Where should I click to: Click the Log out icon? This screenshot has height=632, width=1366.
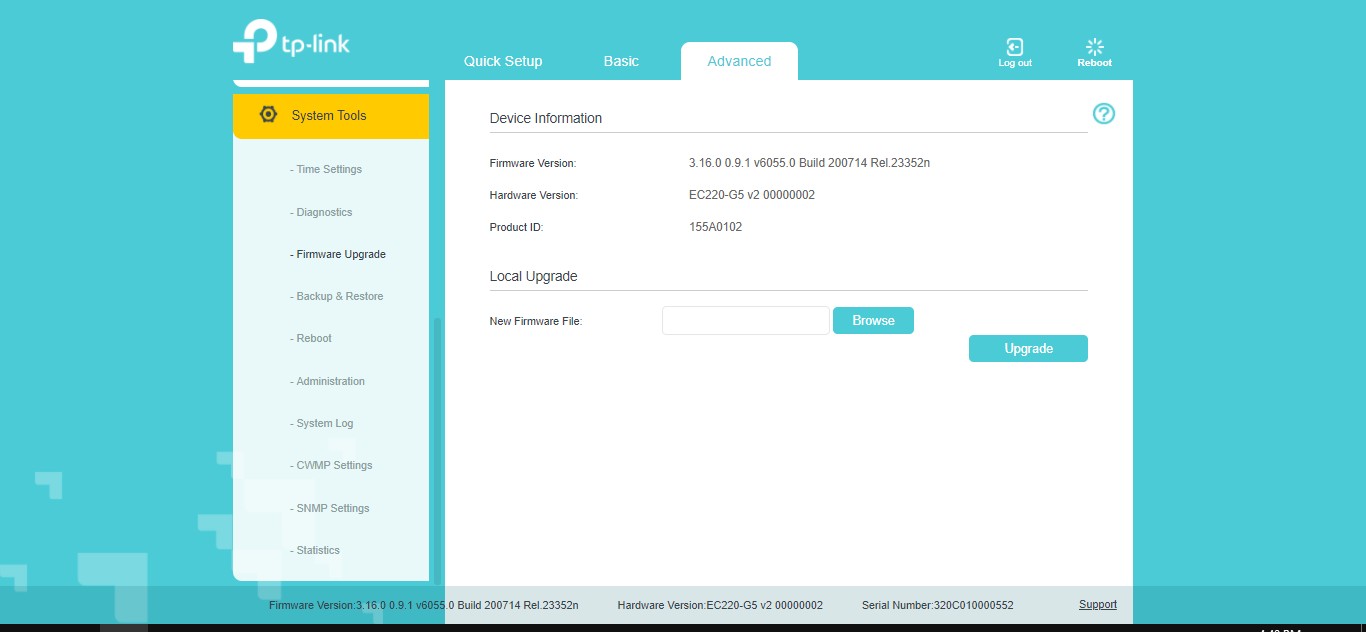pos(1014,47)
